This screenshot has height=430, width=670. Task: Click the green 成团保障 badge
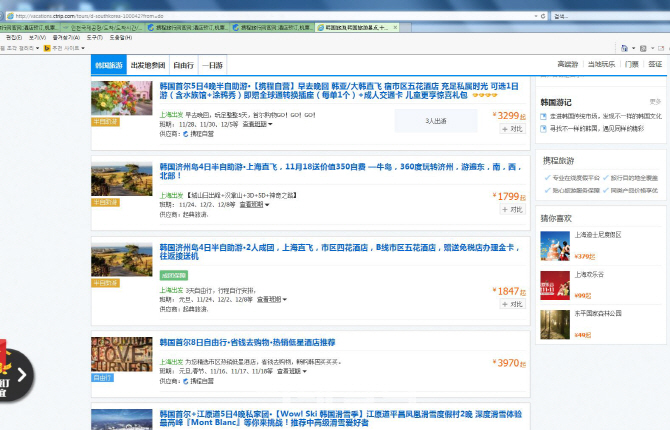click(x=174, y=275)
